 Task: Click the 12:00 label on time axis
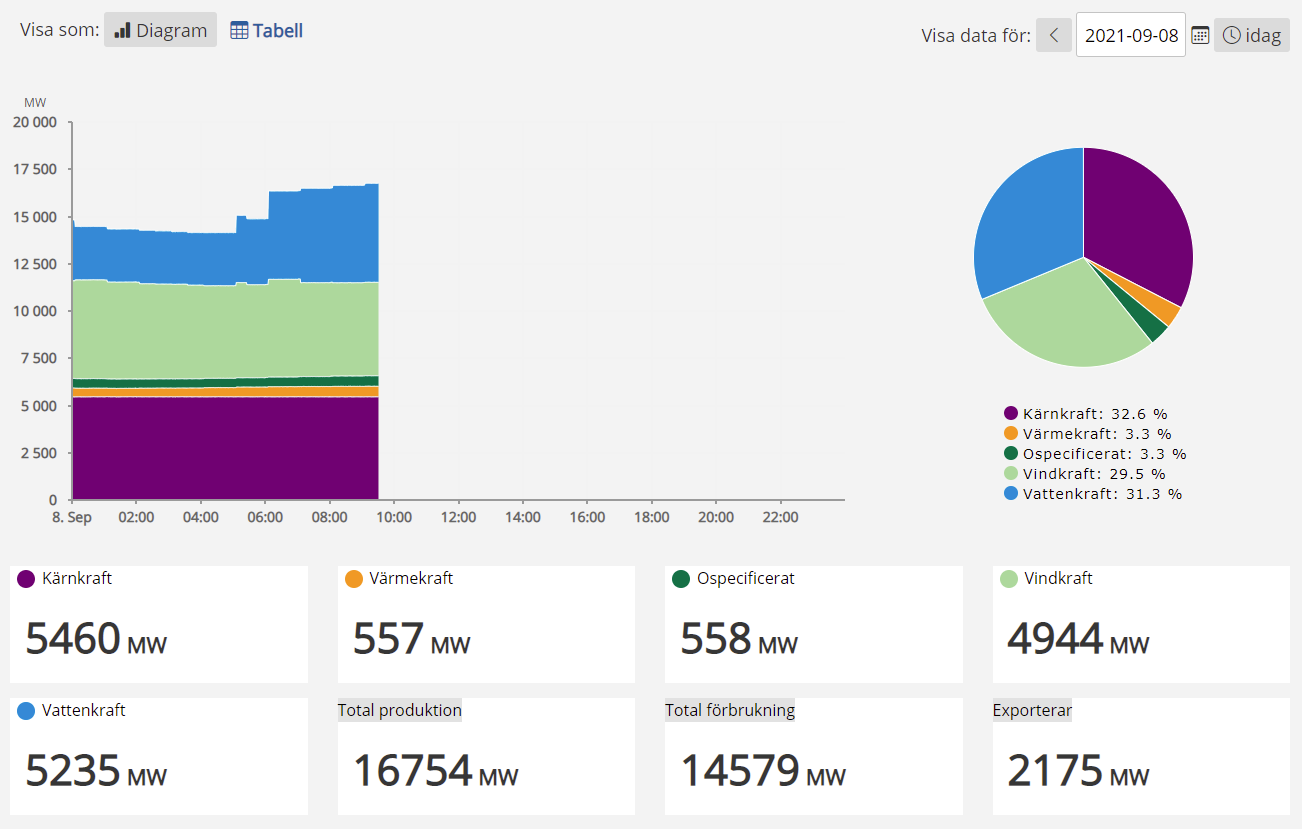(x=458, y=517)
